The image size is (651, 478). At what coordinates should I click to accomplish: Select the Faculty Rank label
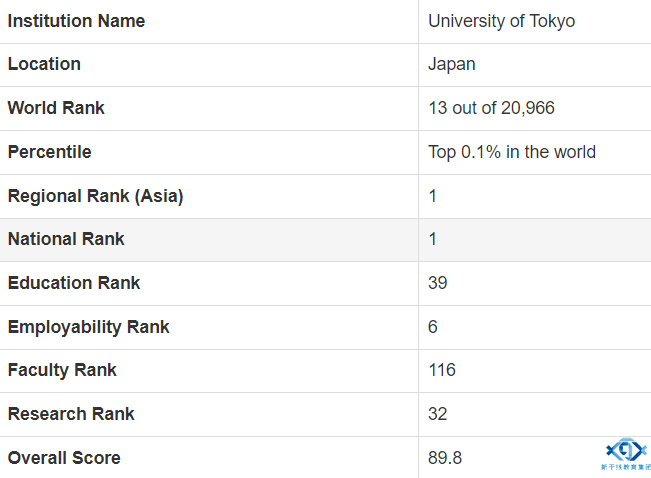click(x=62, y=370)
